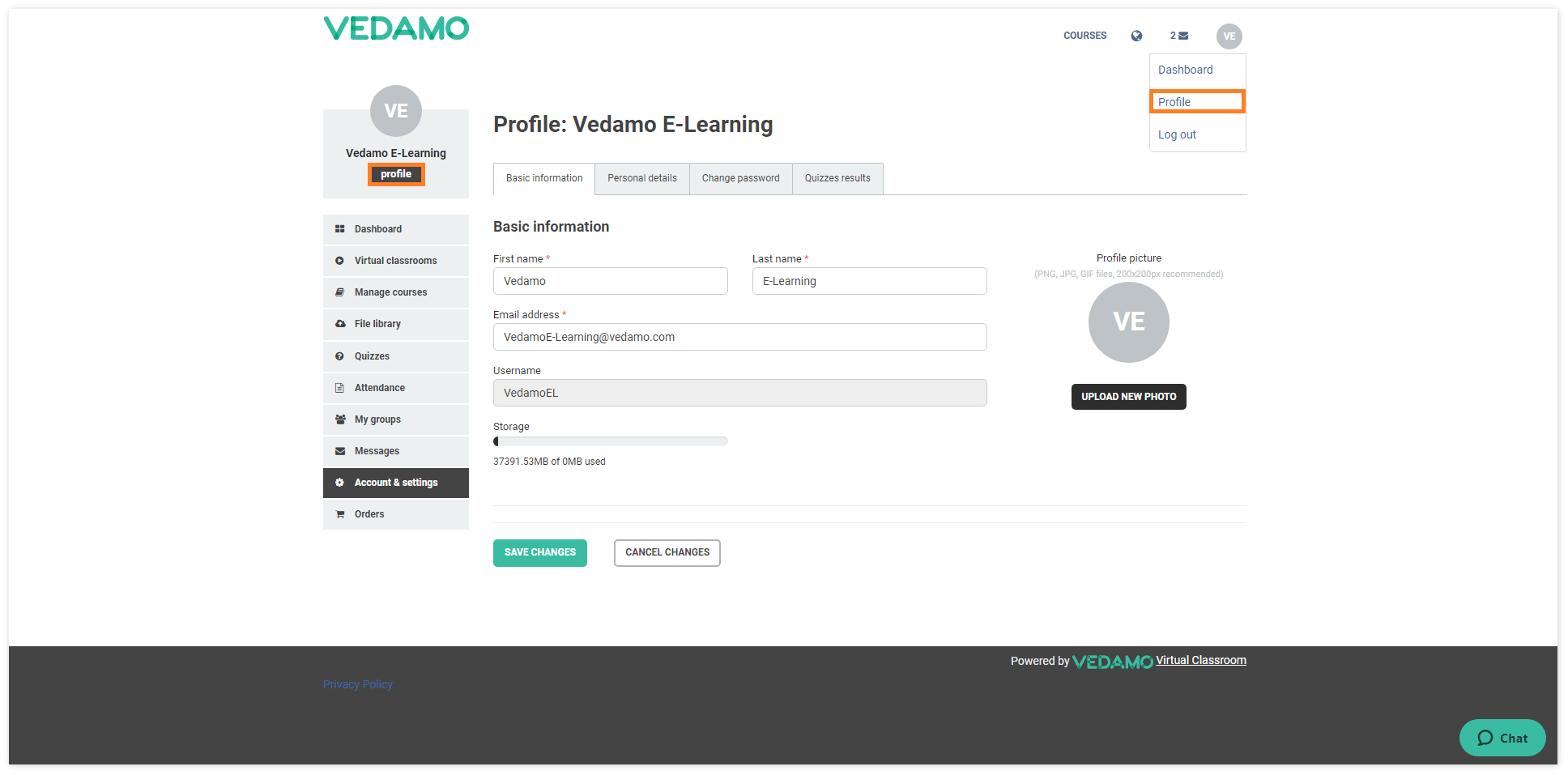The height and width of the screenshot is (775, 1568).
Task: Click into the First name field
Action: [x=611, y=281]
